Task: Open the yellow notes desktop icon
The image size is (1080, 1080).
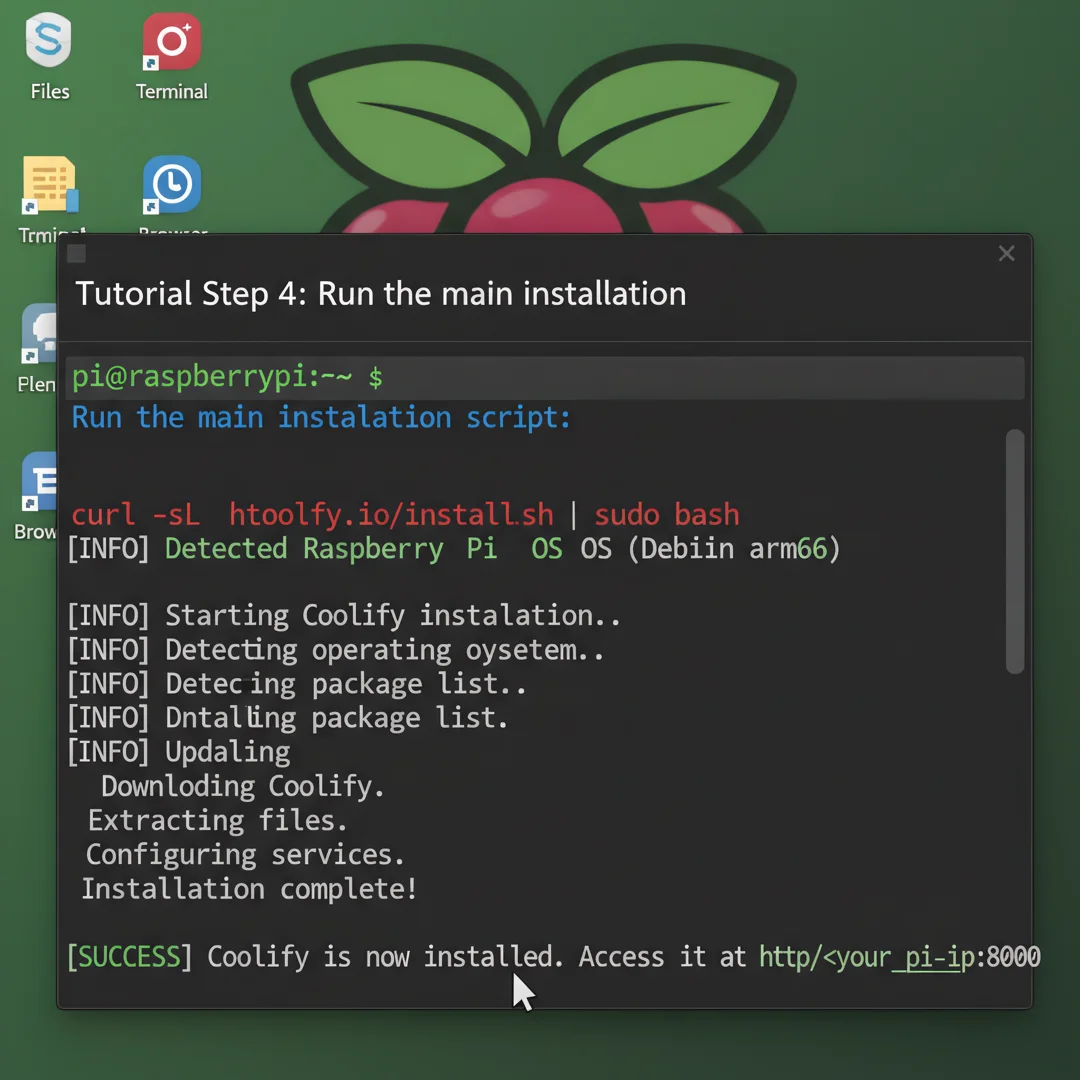Action: pyautogui.click(x=50, y=185)
